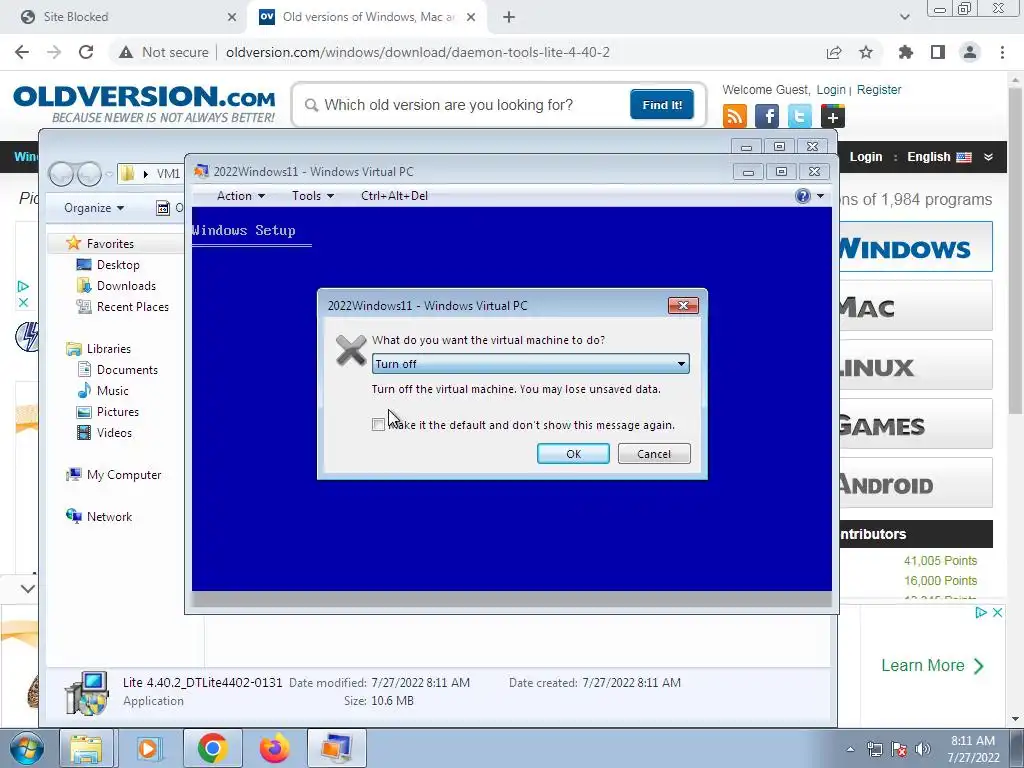
Task: Click Chrome browser back arrow
Action: (22, 52)
